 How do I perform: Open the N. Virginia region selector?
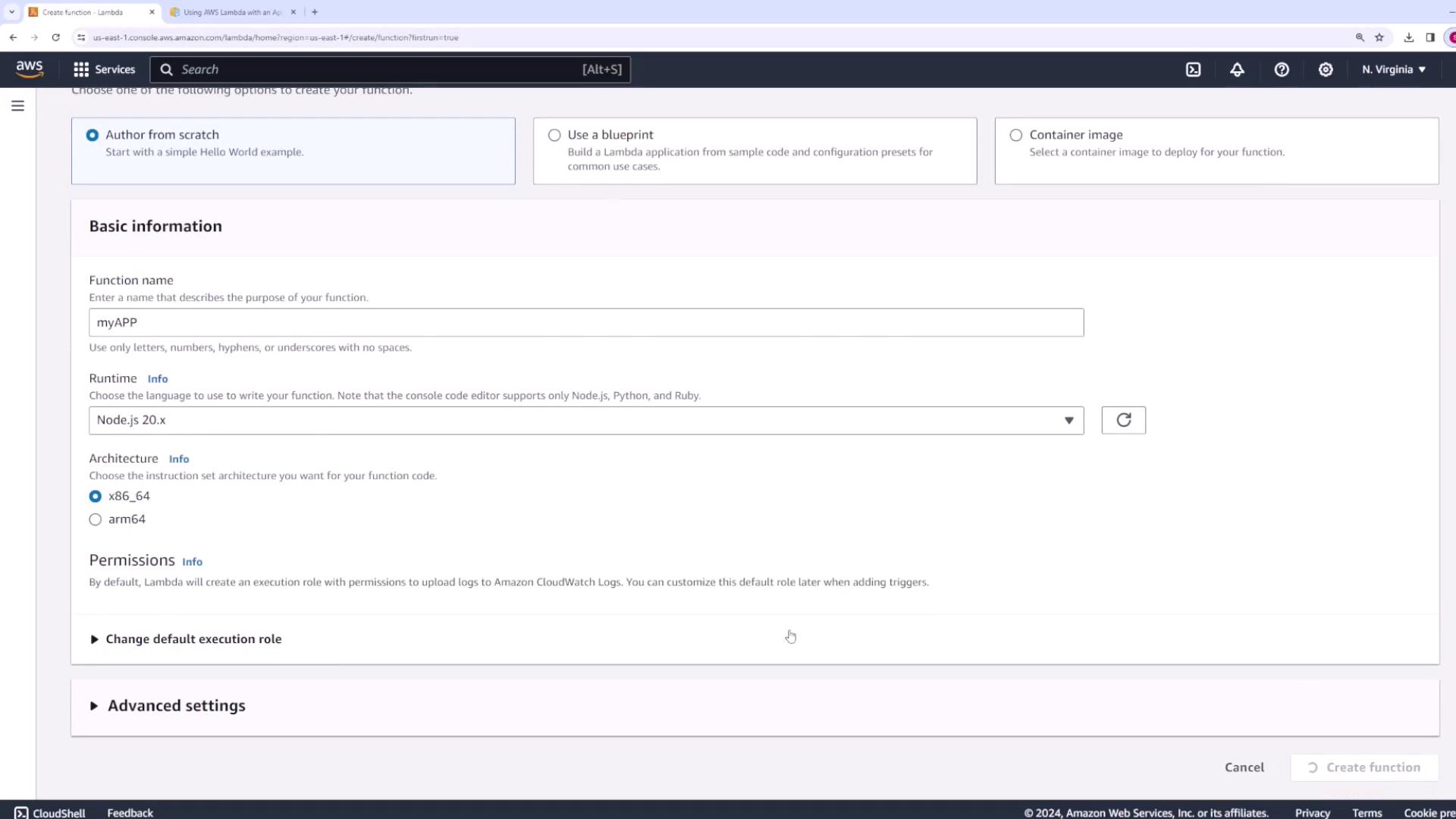(x=1393, y=69)
